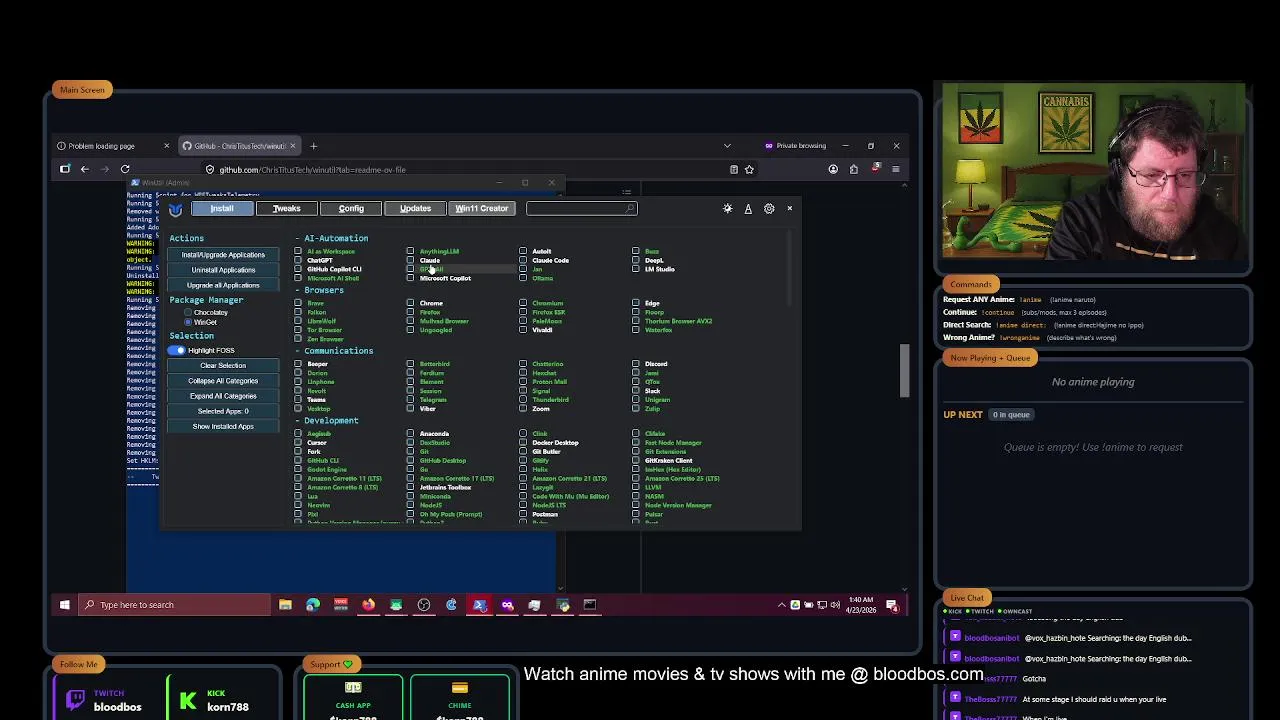Check the Chrome checkbox
Viewport: 1280px width, 720px height.
pos(410,303)
